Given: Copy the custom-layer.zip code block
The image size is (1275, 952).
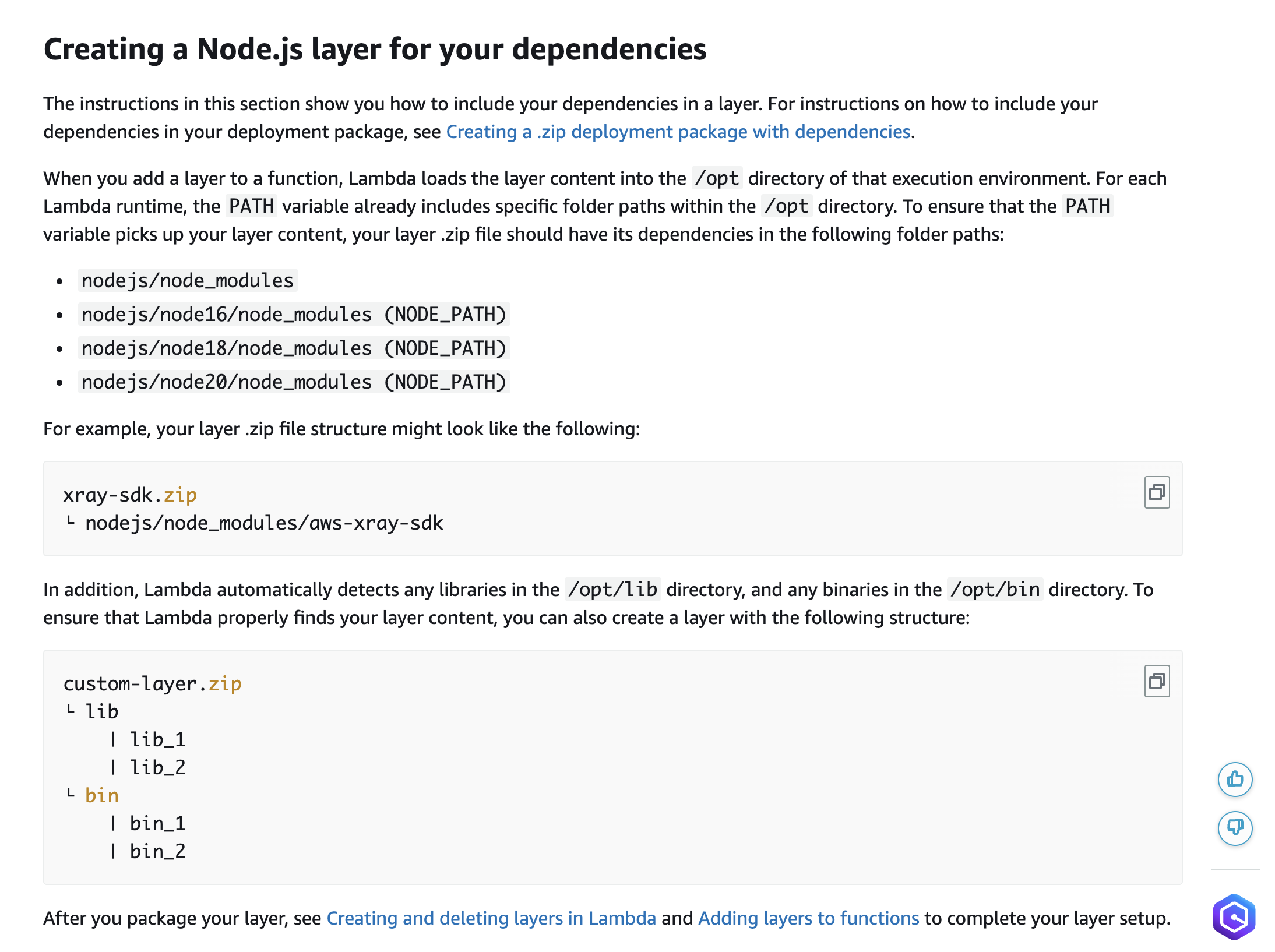Looking at the screenshot, I should point(1156,681).
